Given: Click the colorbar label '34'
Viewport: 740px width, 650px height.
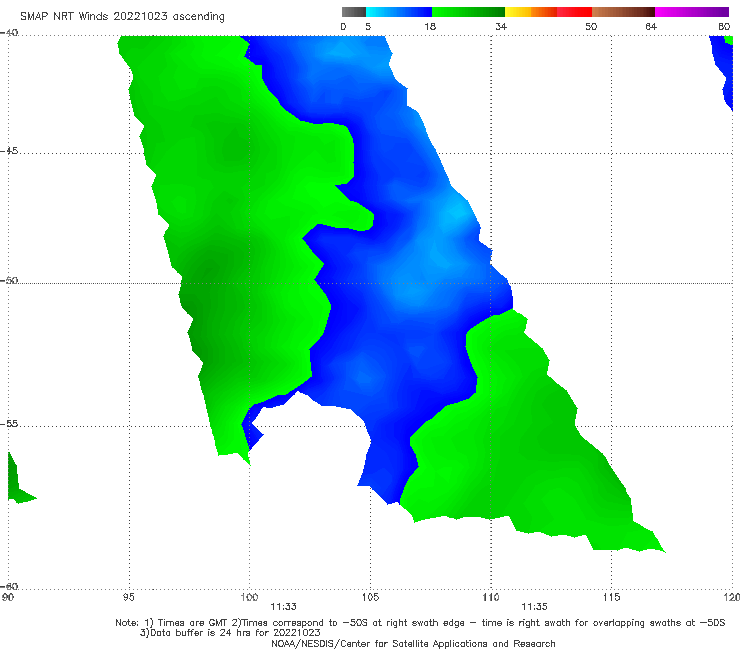Looking at the screenshot, I should pyautogui.click(x=501, y=26).
